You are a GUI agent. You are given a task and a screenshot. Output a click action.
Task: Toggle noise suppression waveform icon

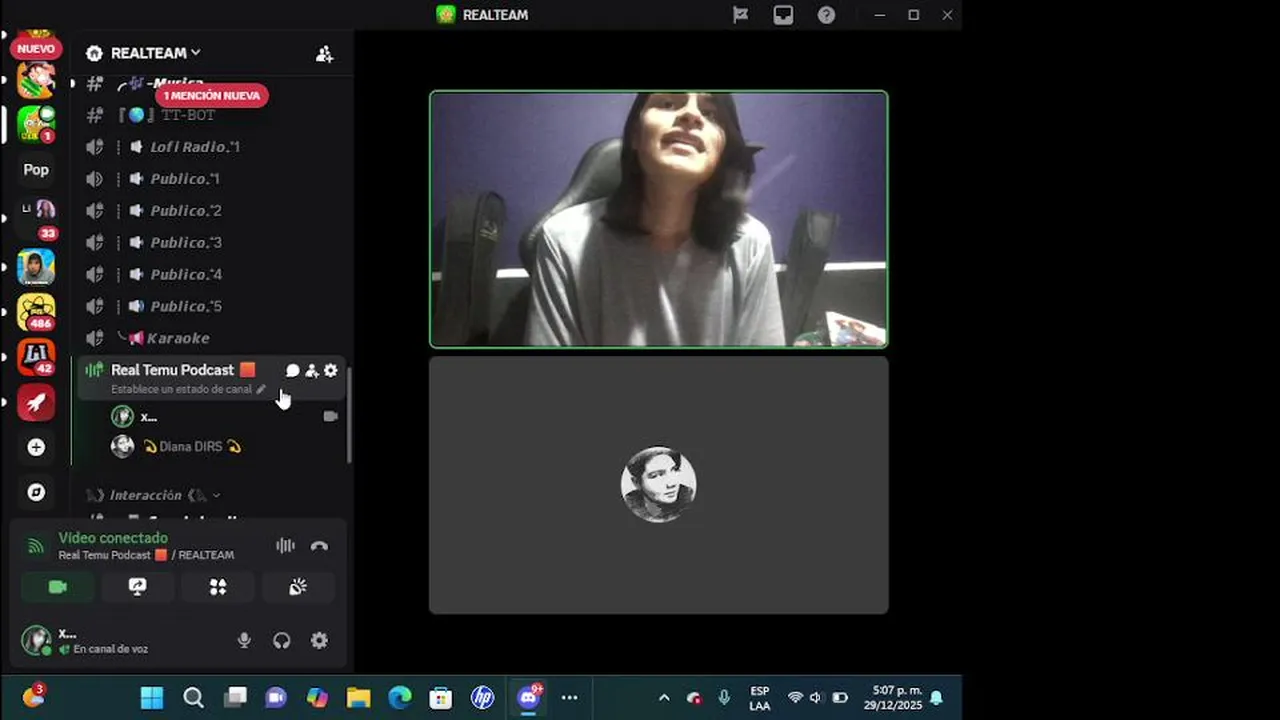pyautogui.click(x=285, y=546)
